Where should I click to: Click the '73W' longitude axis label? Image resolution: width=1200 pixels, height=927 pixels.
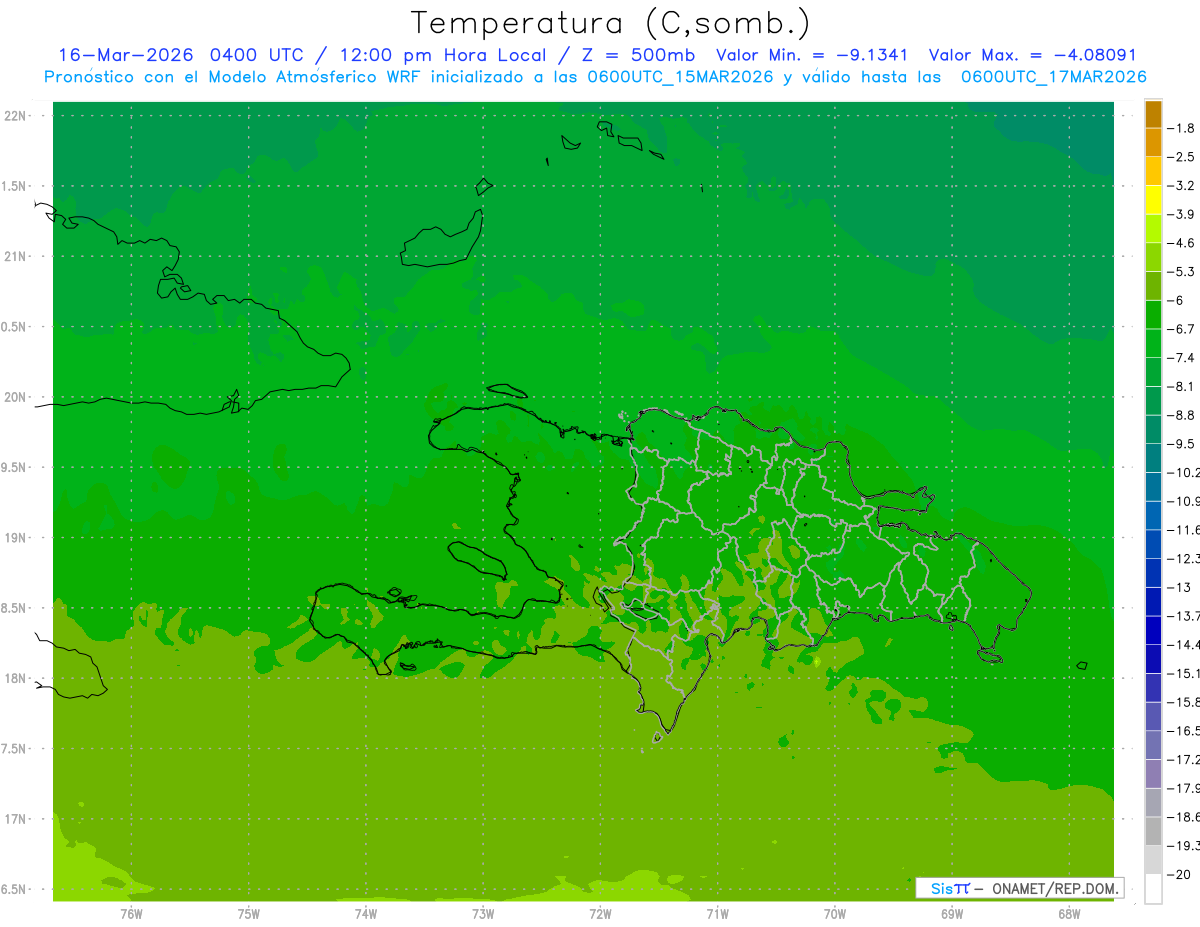click(x=483, y=914)
